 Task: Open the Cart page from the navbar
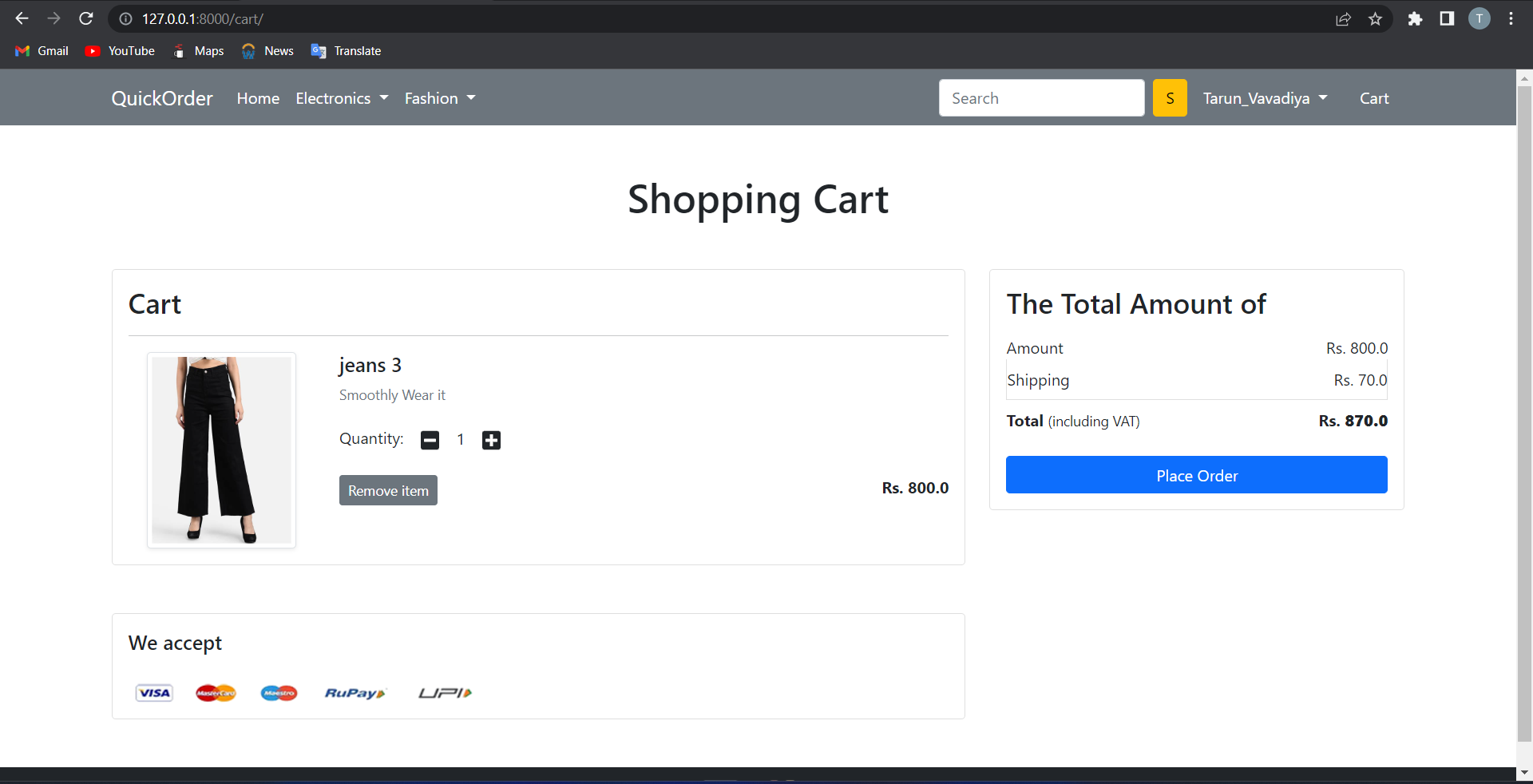point(1374,98)
